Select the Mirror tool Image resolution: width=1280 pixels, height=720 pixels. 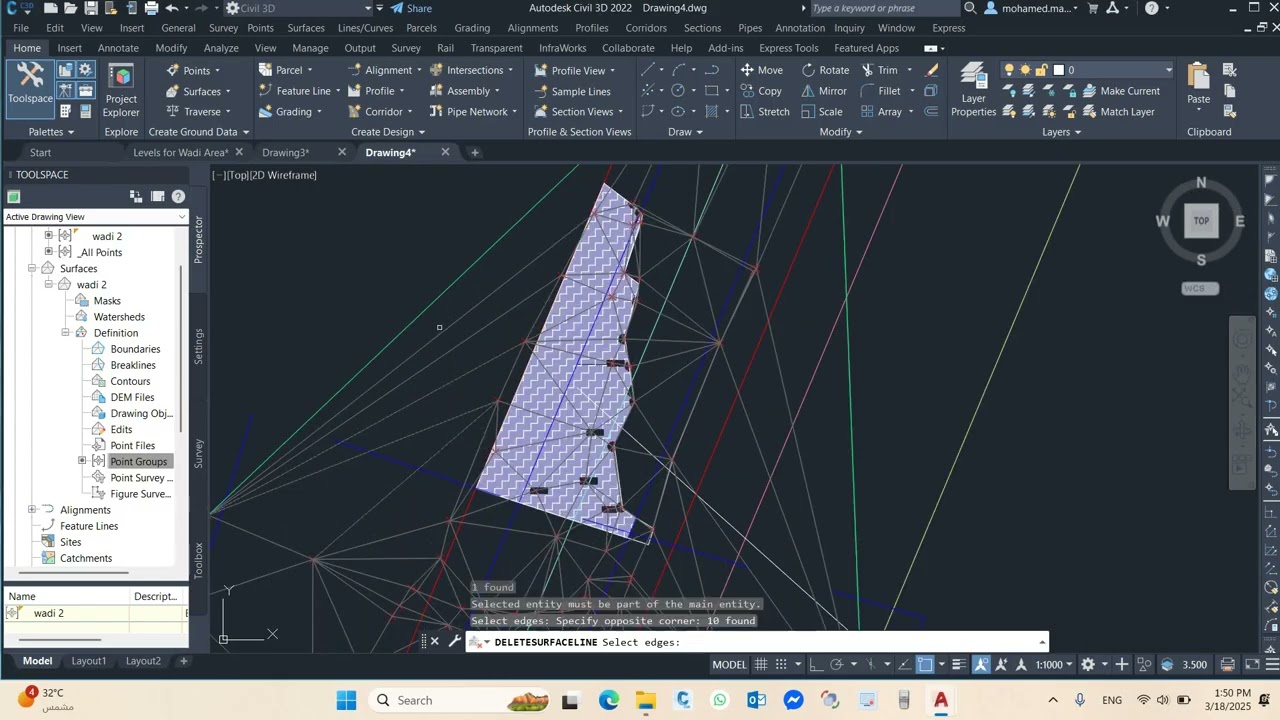[824, 91]
